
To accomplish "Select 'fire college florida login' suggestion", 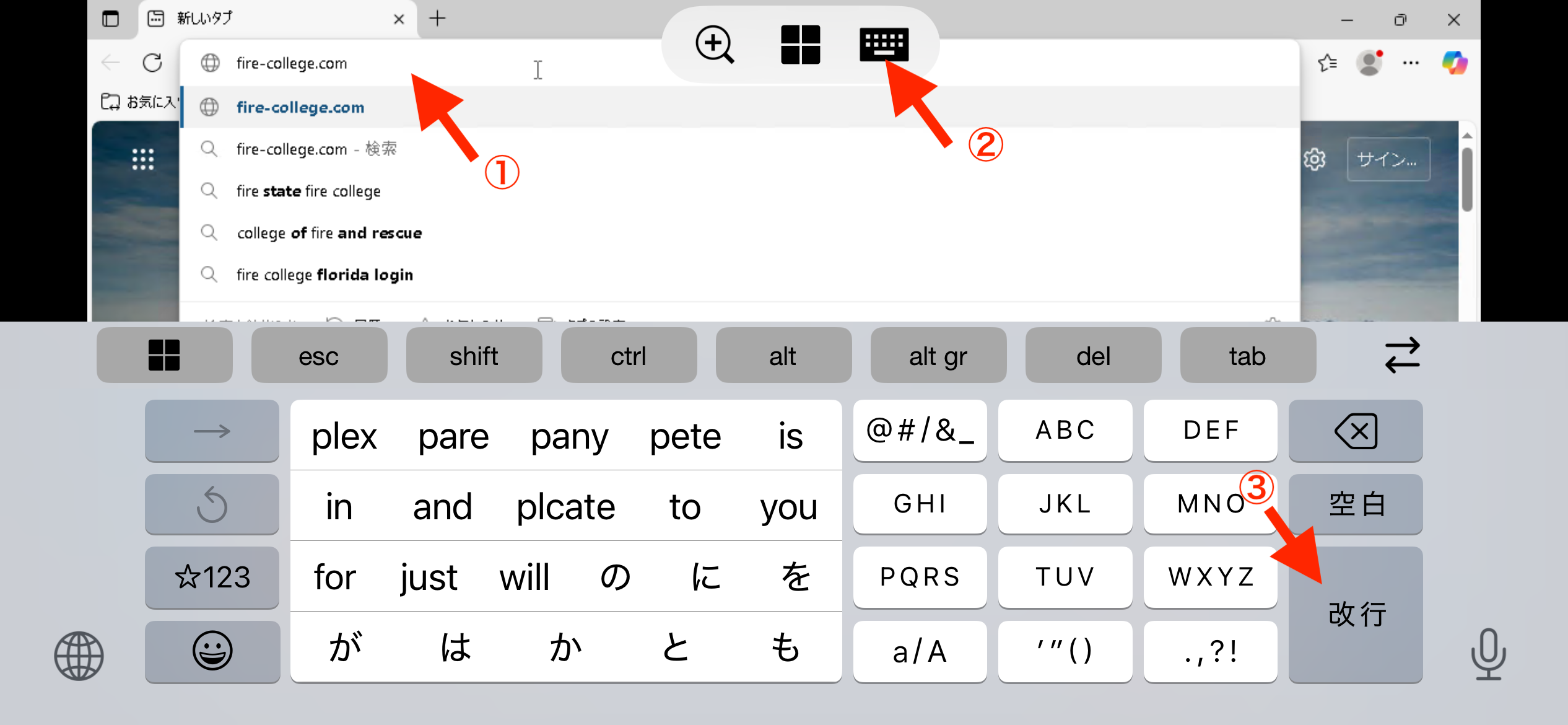I will coord(740,275).
